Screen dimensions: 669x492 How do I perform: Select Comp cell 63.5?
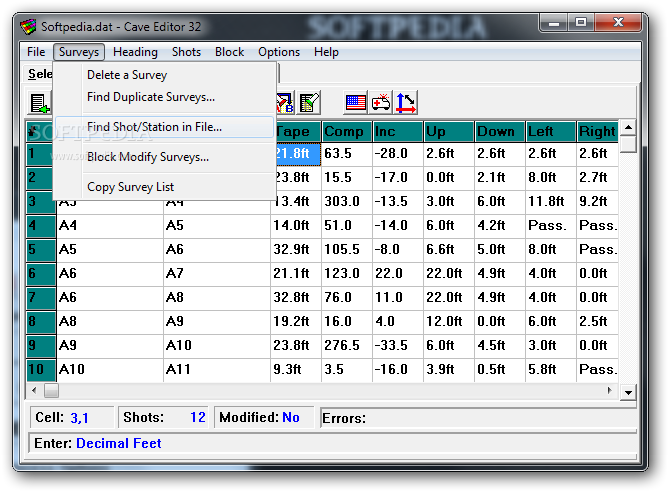(x=347, y=154)
